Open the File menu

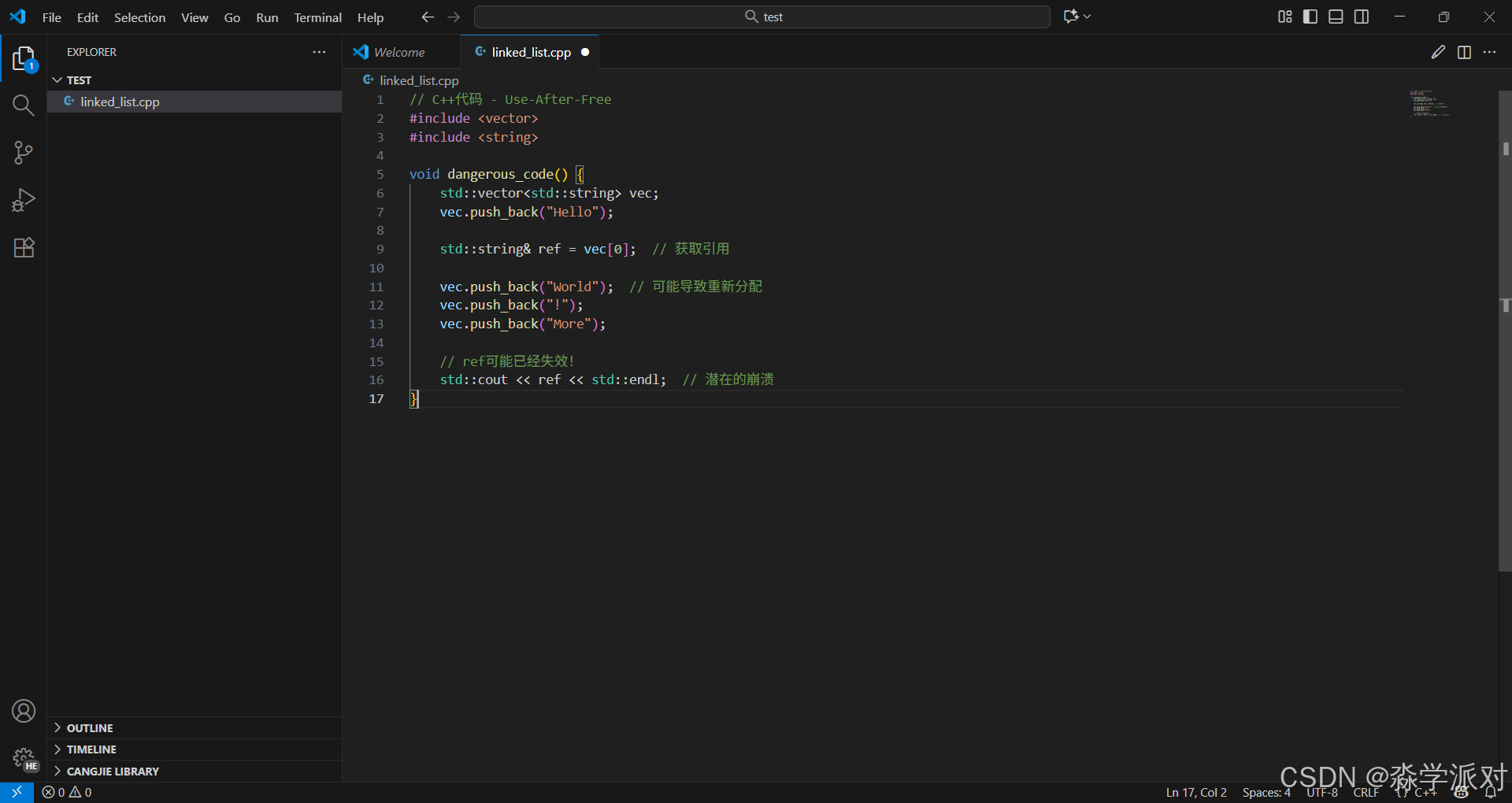coord(51,17)
